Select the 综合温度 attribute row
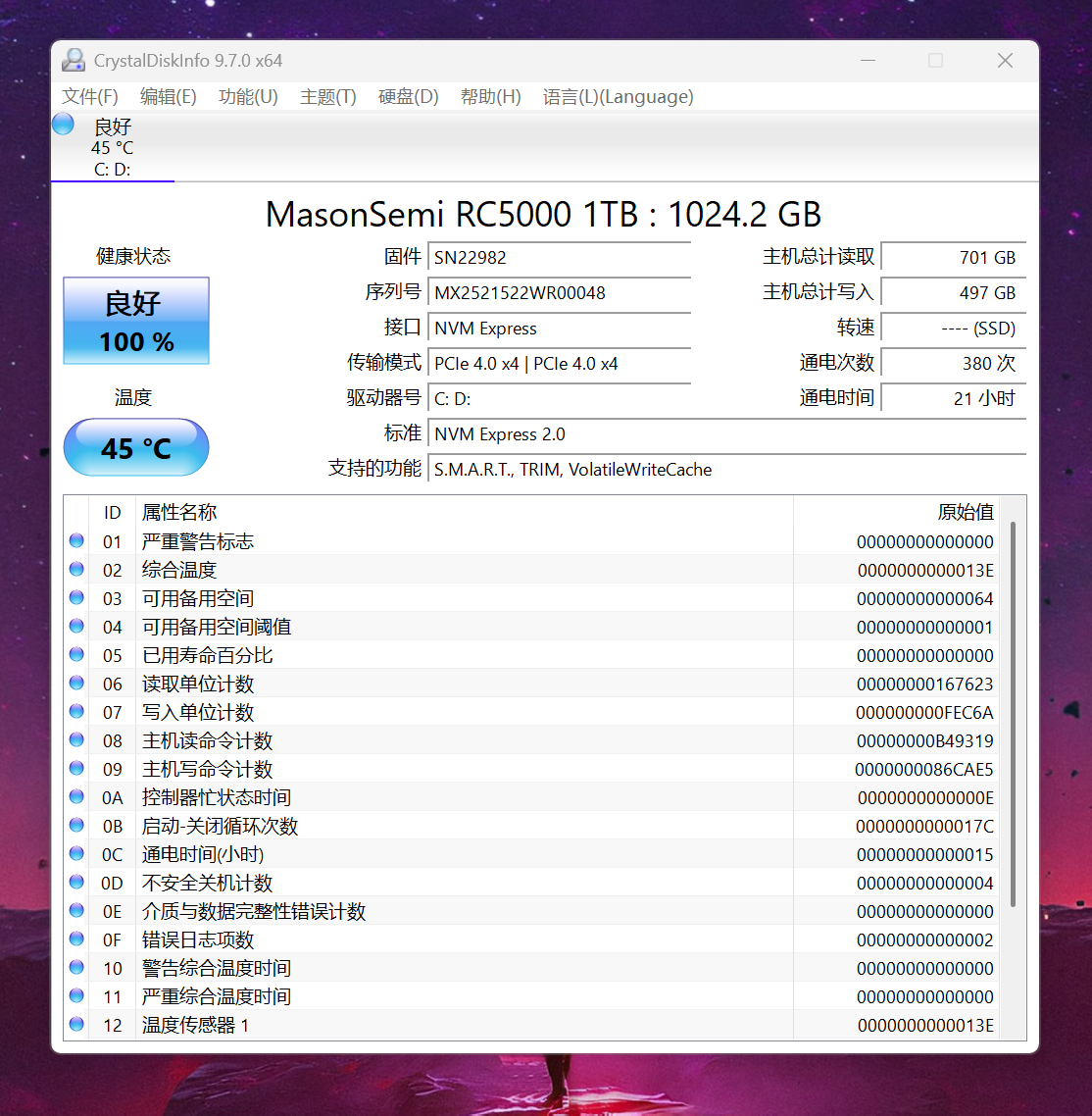This screenshot has height=1116, width=1092. (531, 570)
